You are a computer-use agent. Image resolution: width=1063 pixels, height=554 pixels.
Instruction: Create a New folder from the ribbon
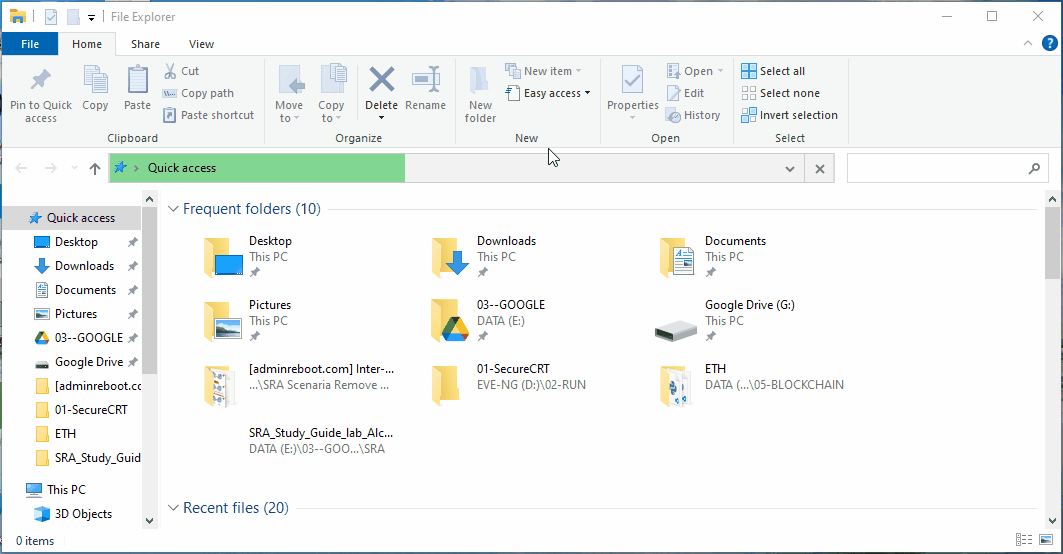pos(480,95)
